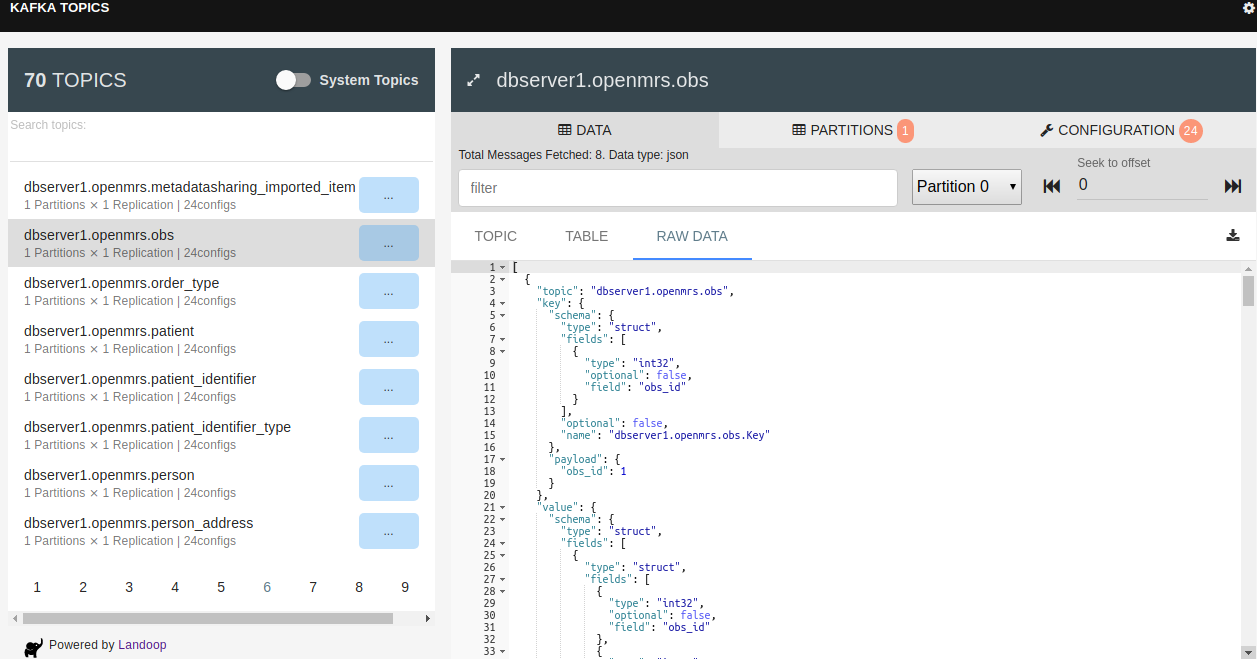Click the configuration count badge 24
The image size is (1257, 659).
(1190, 130)
